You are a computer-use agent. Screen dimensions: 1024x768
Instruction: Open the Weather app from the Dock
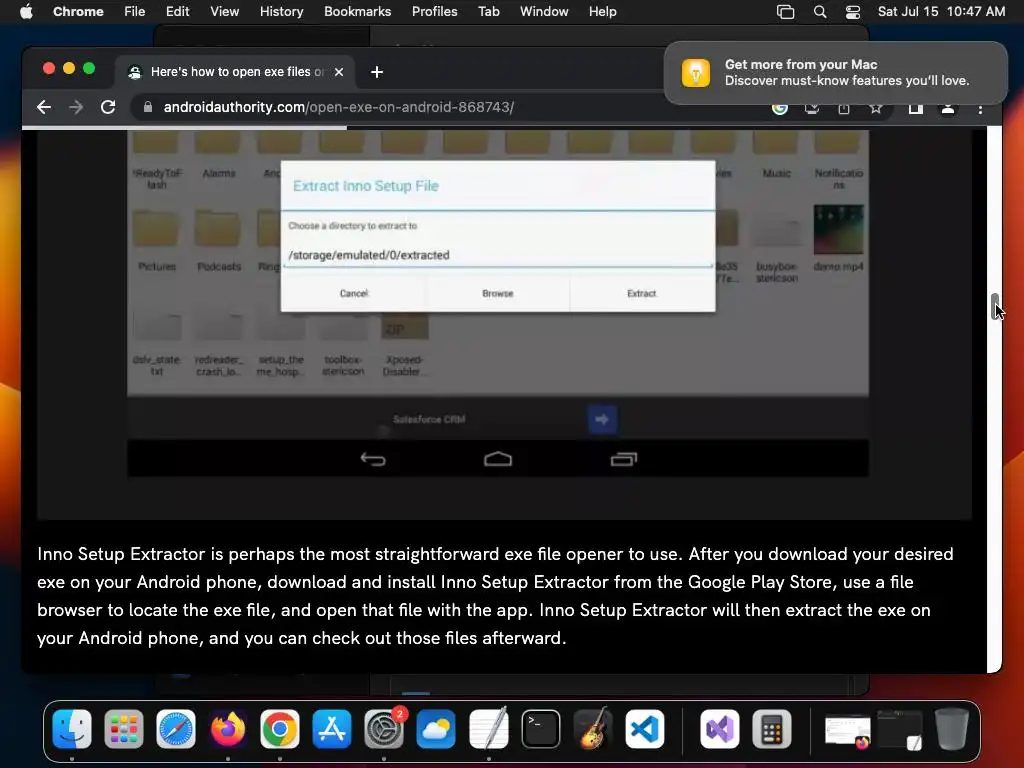coord(436,729)
